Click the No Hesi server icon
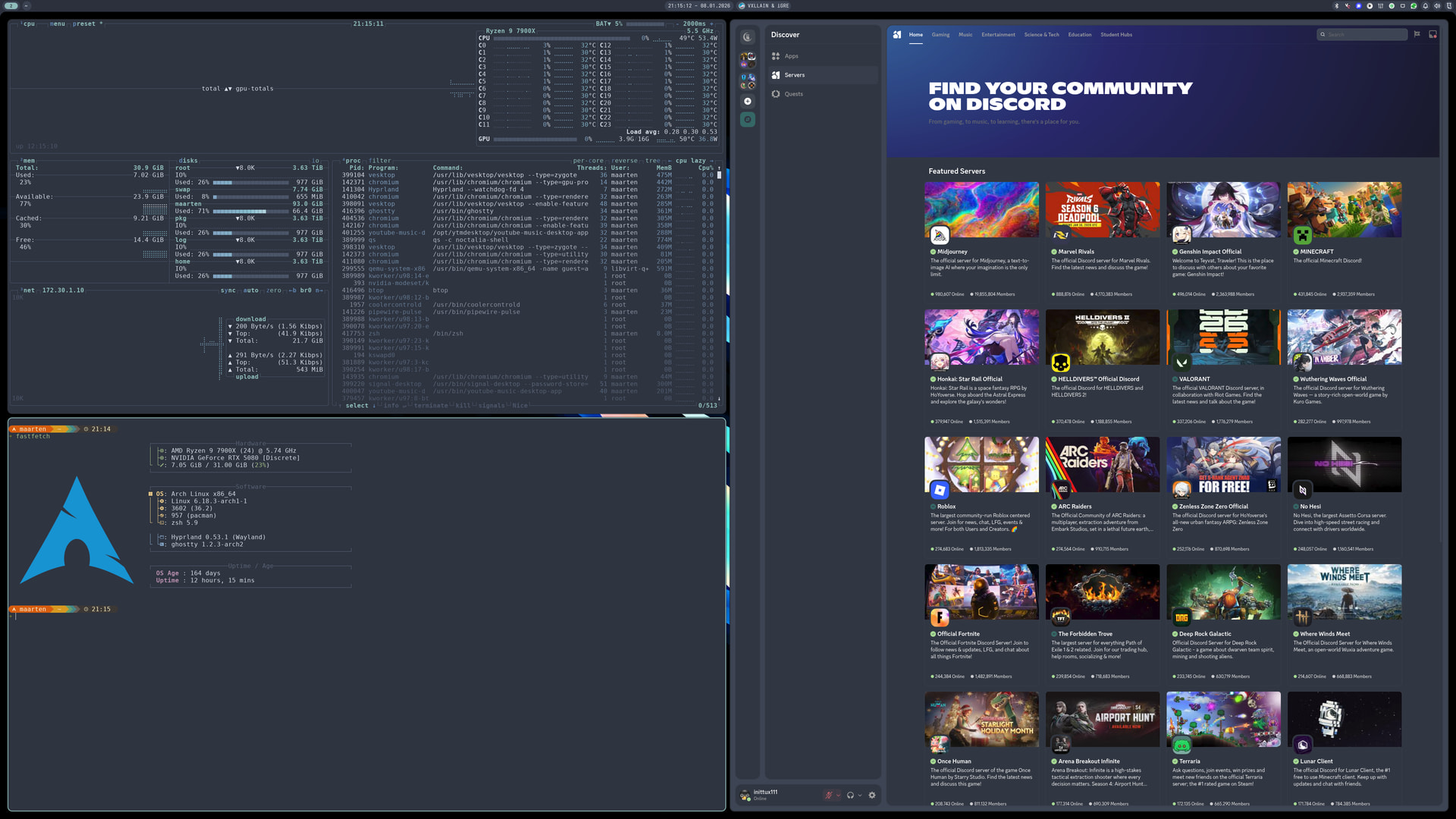1456x819 pixels. coord(1302,490)
